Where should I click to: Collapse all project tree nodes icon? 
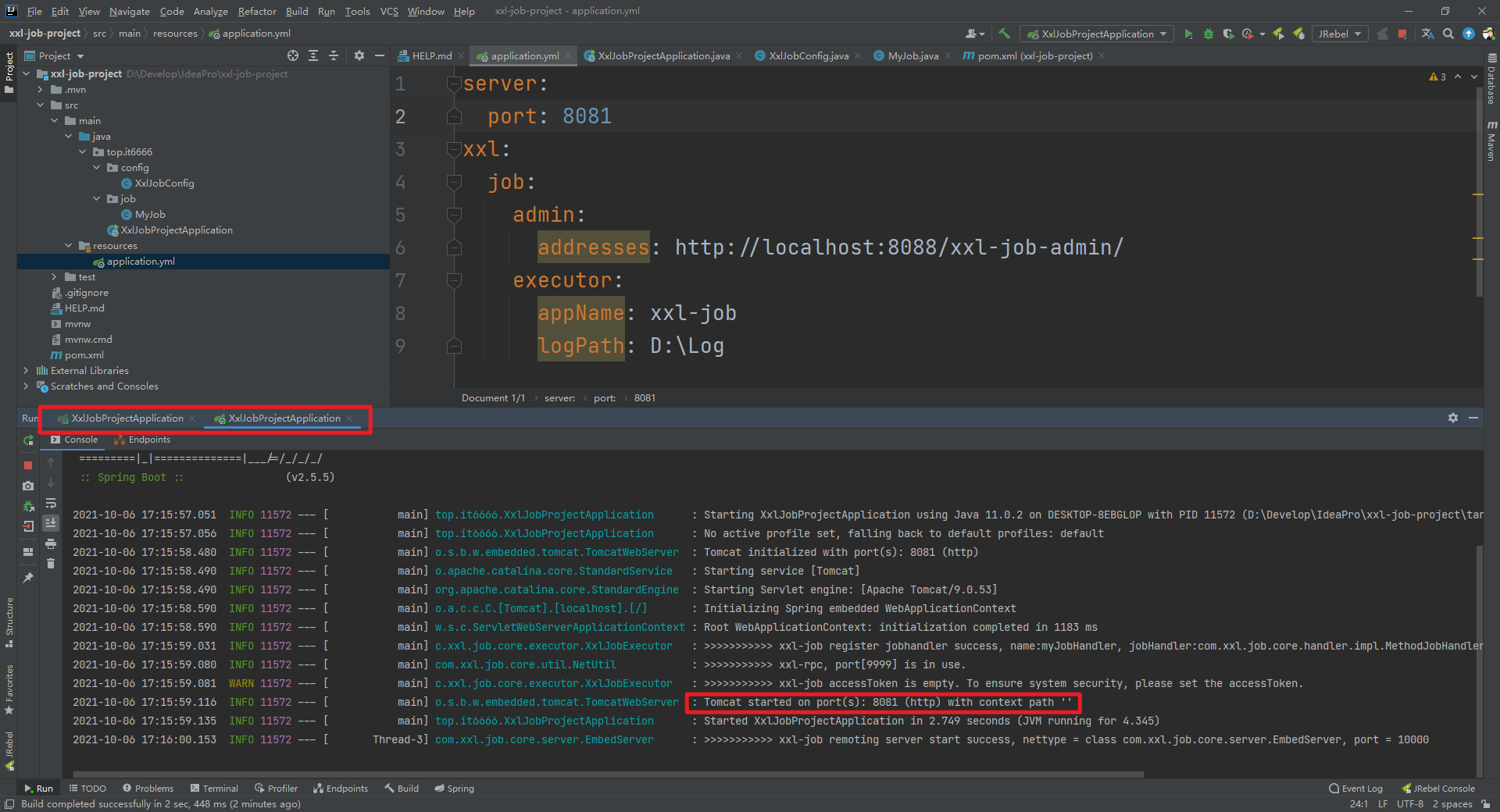coord(334,55)
